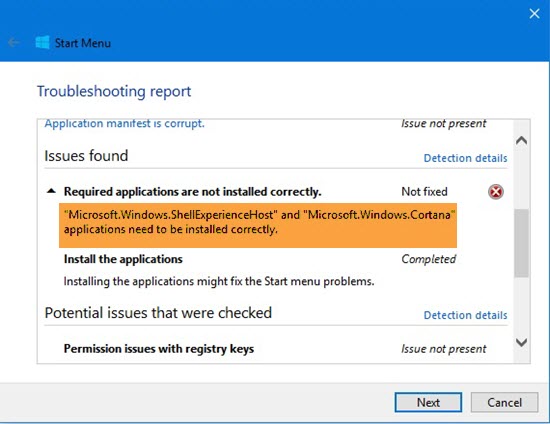The image size is (550, 424).
Task: Click the scroll down chevron arrow
Action: pyautogui.click(x=522, y=342)
